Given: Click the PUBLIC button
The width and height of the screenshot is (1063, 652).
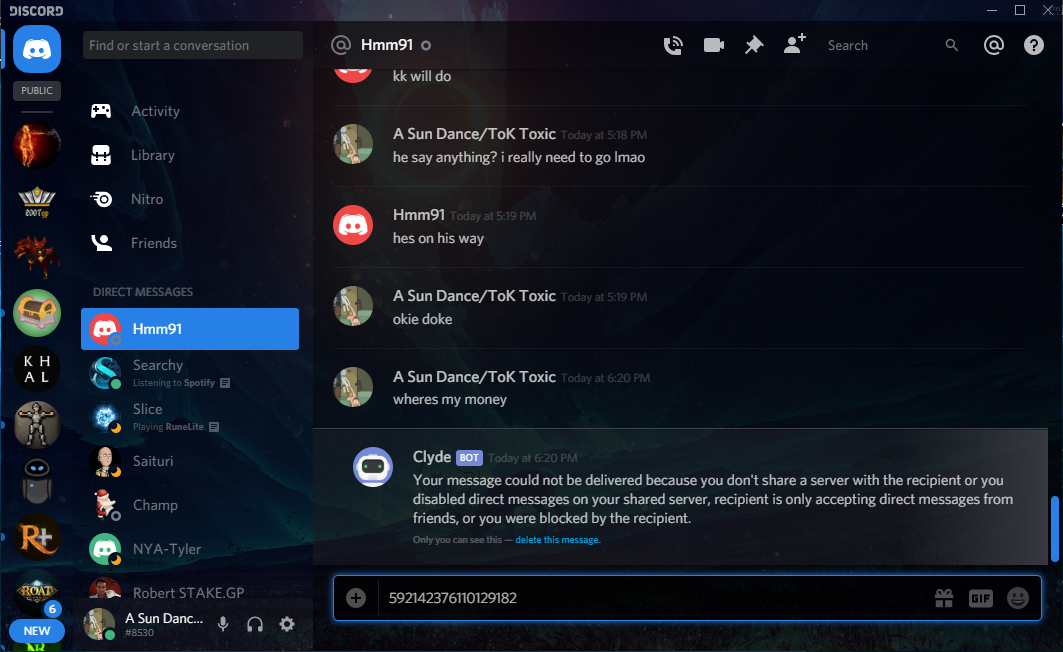Looking at the screenshot, I should [37, 90].
